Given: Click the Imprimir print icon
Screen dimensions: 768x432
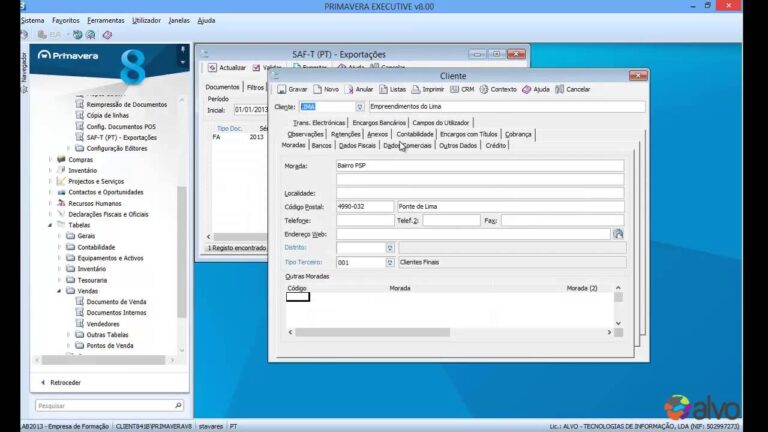Looking at the screenshot, I should tap(416, 89).
